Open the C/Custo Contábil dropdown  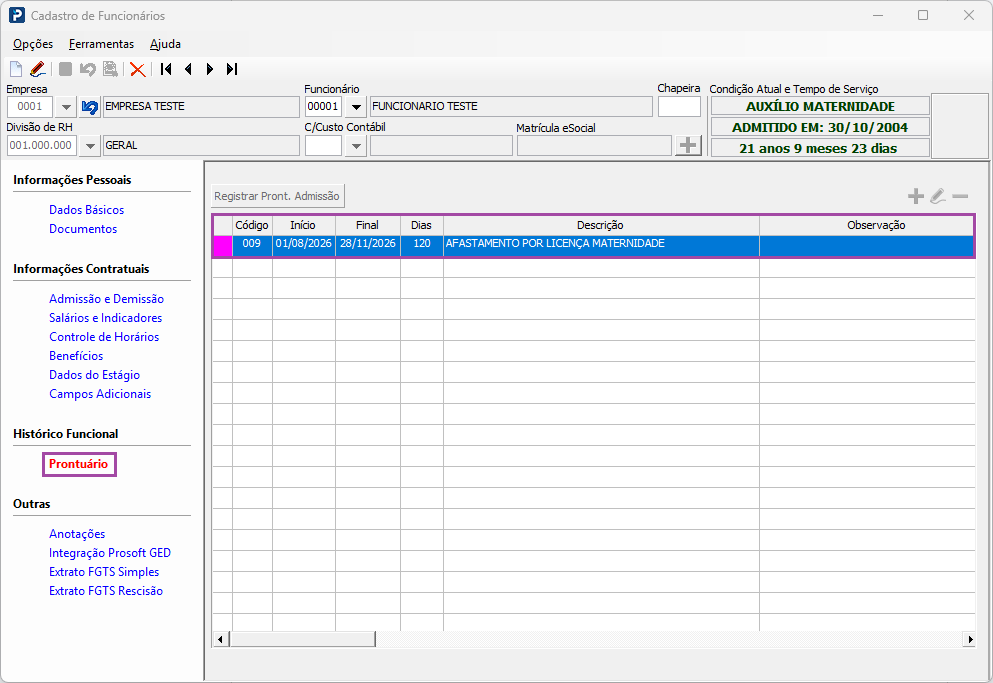point(356,146)
